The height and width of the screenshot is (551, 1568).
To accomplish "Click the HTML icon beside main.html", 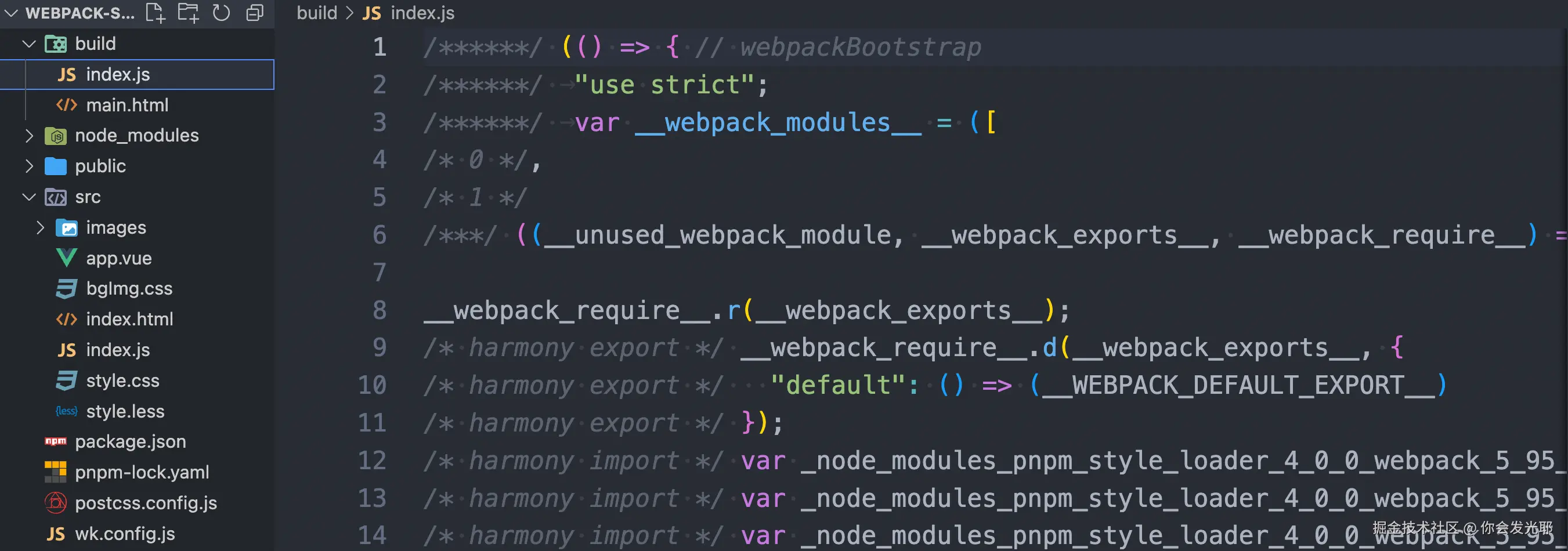I will click(66, 105).
